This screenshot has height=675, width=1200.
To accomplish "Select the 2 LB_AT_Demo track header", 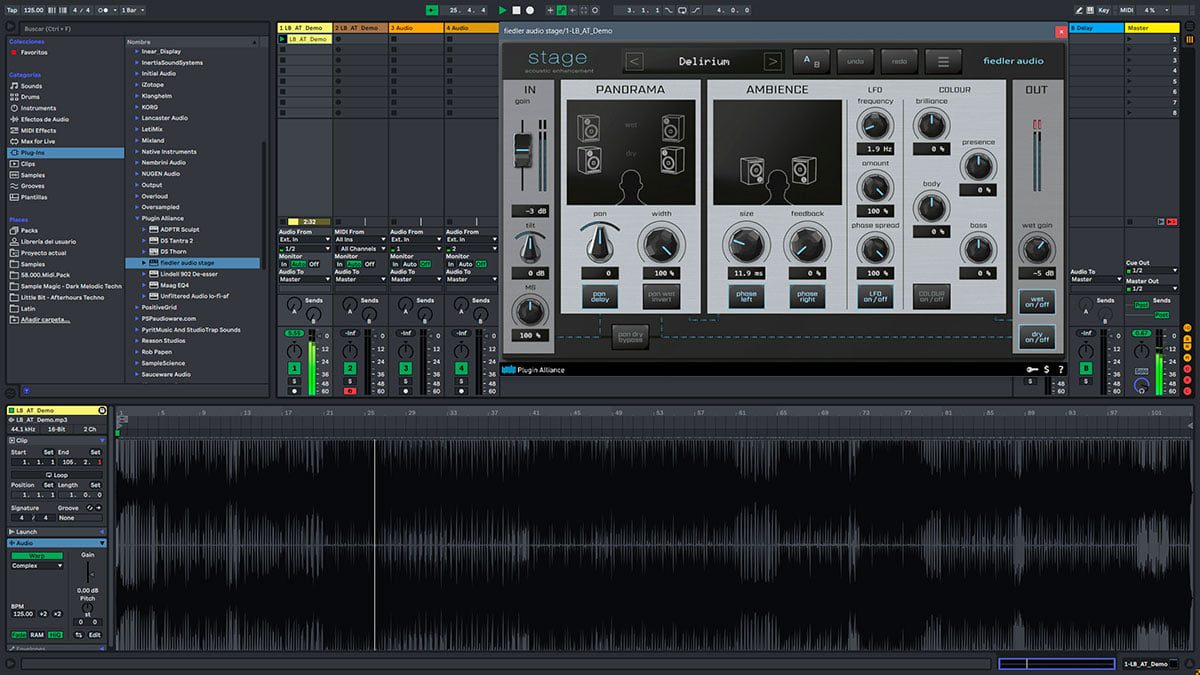I will pos(360,27).
